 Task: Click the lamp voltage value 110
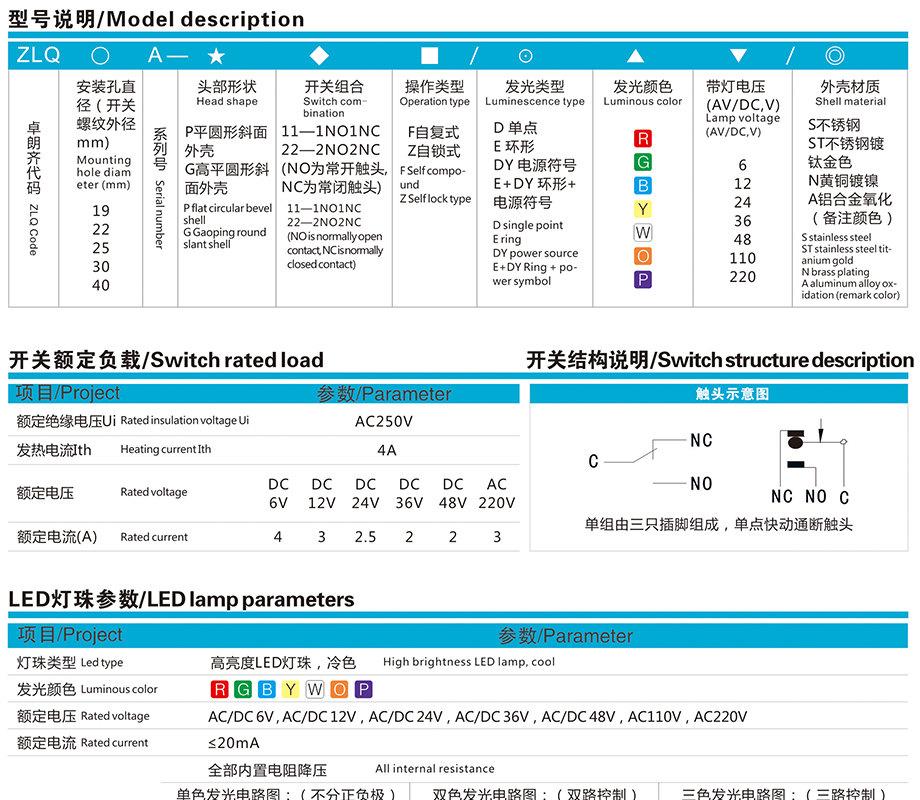click(743, 258)
